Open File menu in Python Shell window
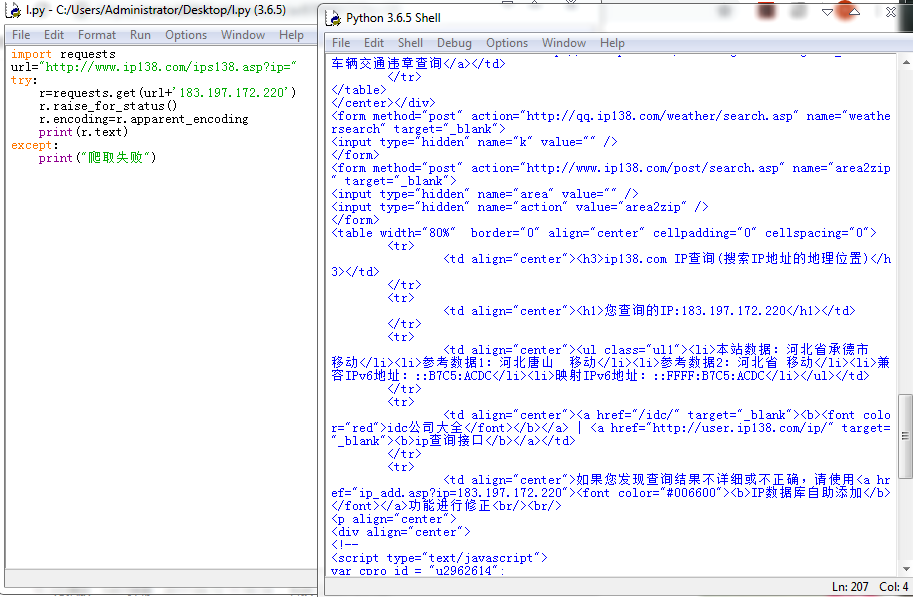The image size is (913, 597). point(341,43)
